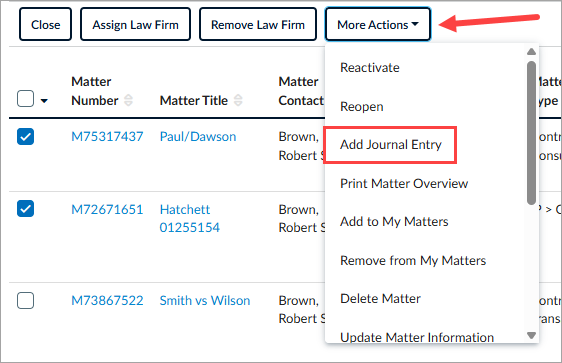This screenshot has width=562, height=363.
Task: Click Remove Law Firm button
Action: tap(258, 24)
